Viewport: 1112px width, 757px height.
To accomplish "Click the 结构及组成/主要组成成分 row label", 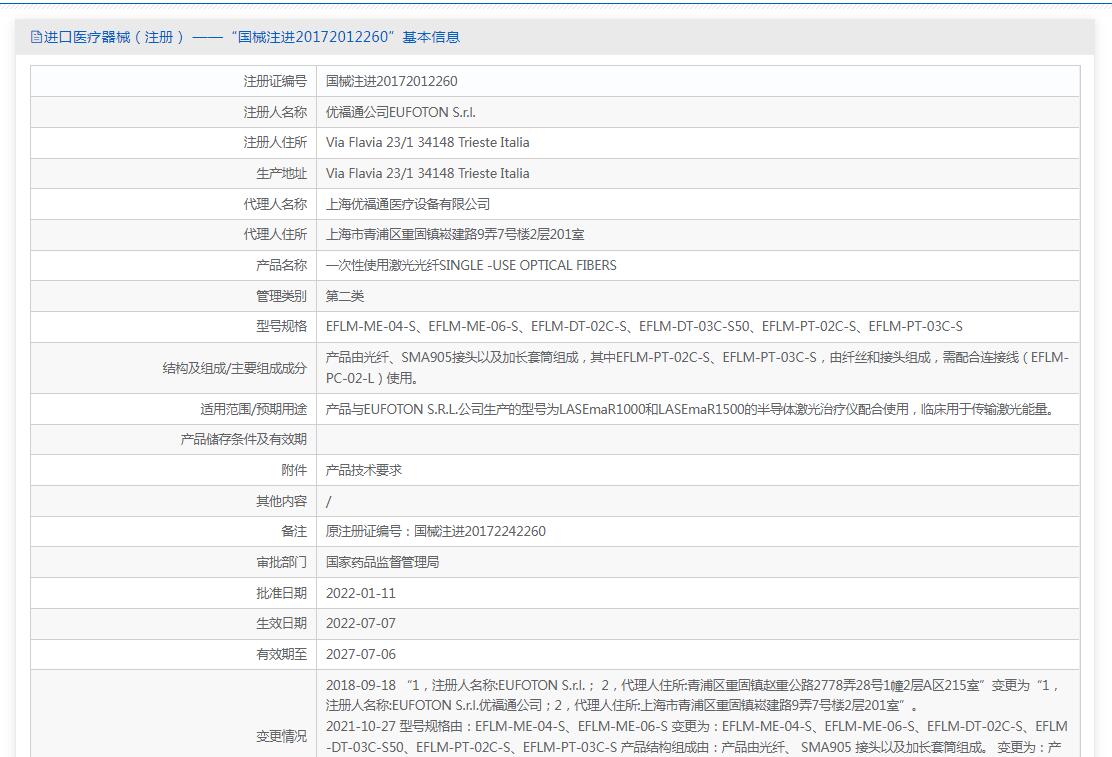I will [235, 368].
